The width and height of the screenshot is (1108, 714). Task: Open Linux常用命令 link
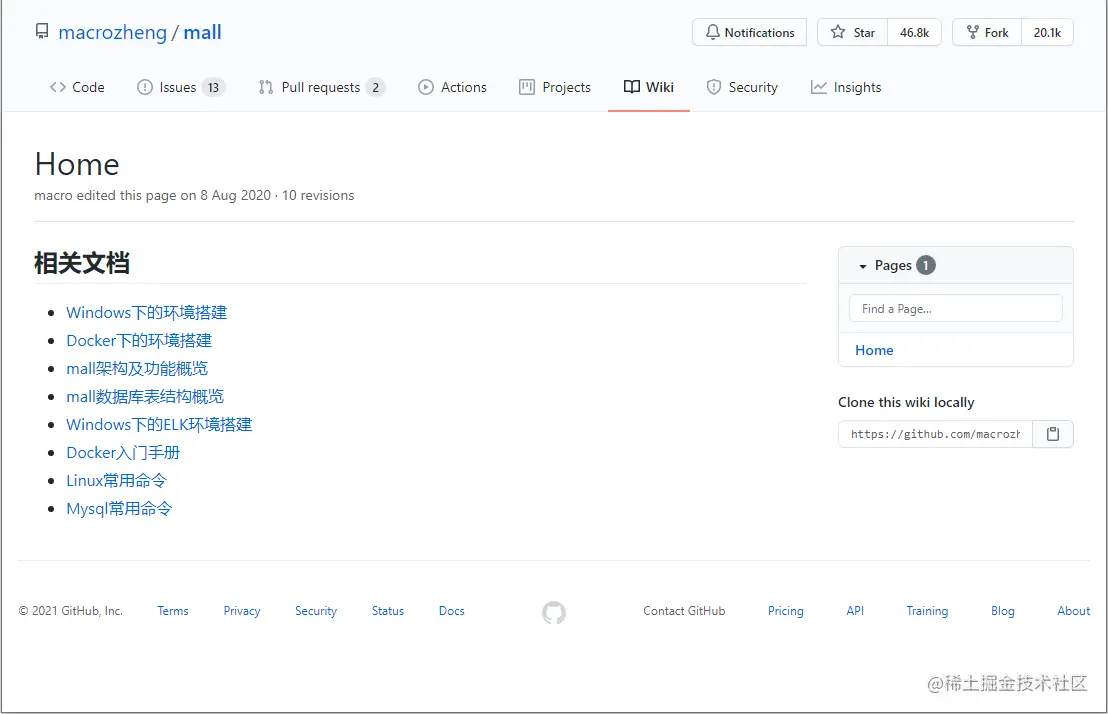[117, 481]
